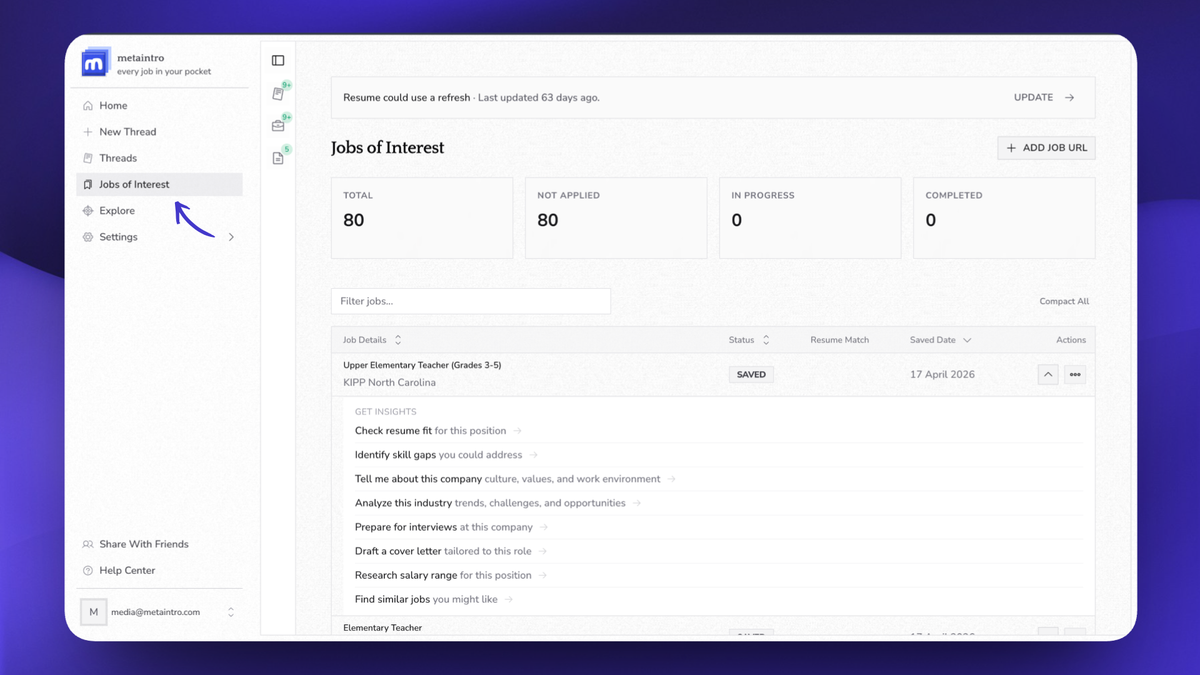Viewport: 1200px width, 675px height.
Task: Open the briefcase jobs icon with 9+ badge
Action: coord(279,126)
